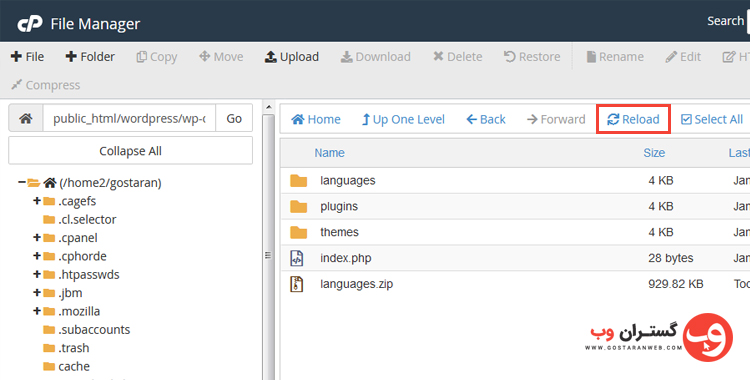Navigate Up One Level
750x380 pixels.
pyautogui.click(x=403, y=119)
